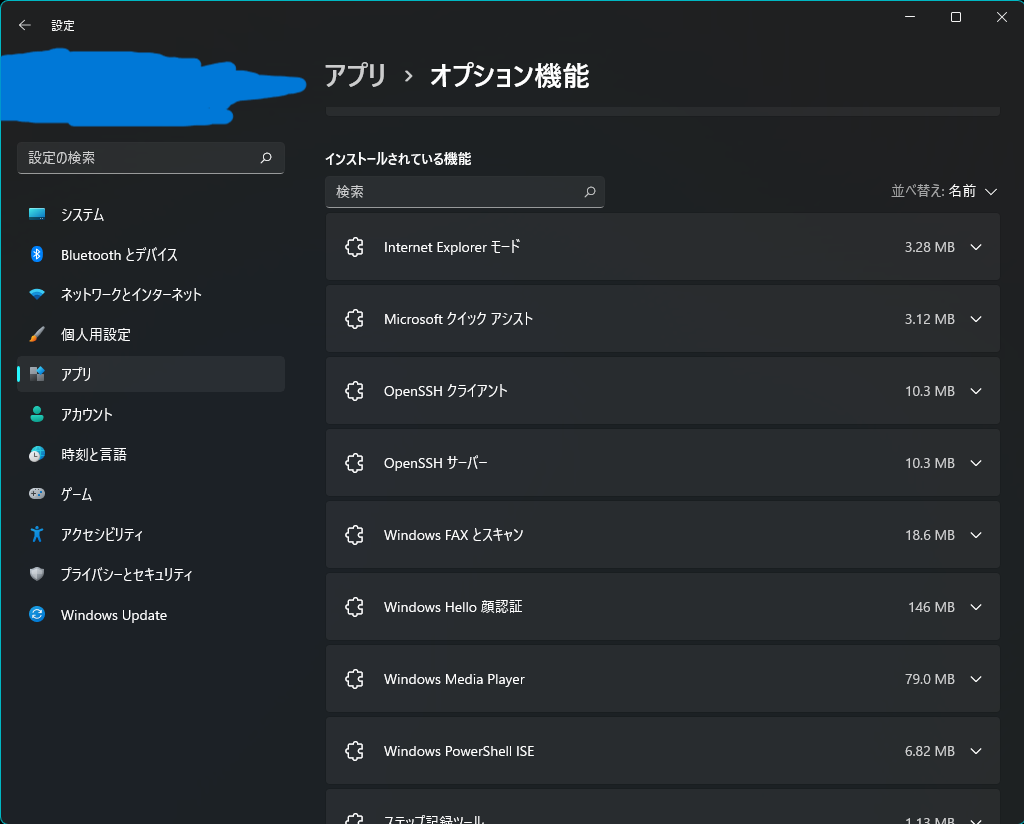The width and height of the screenshot is (1024, 824).
Task: Click the accessibility figure icon
Action: (37, 534)
